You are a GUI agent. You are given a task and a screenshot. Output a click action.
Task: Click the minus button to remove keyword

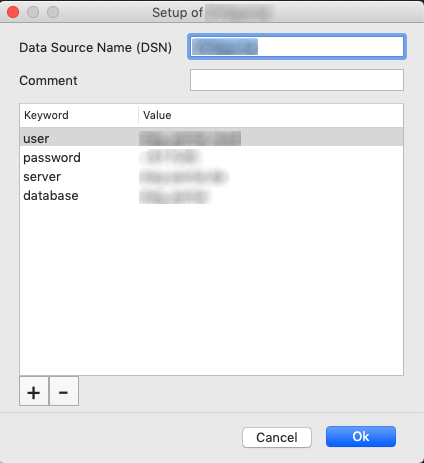(64, 391)
